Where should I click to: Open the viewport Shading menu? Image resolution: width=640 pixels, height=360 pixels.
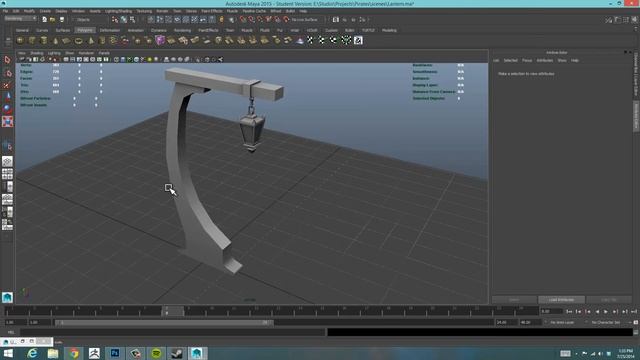point(36,53)
